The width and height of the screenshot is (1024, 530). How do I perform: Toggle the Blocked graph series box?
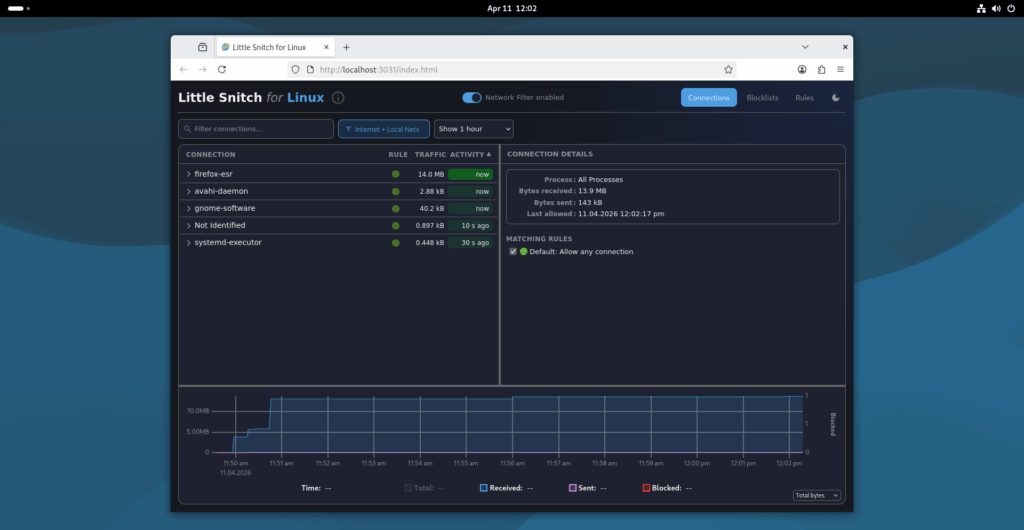[647, 488]
